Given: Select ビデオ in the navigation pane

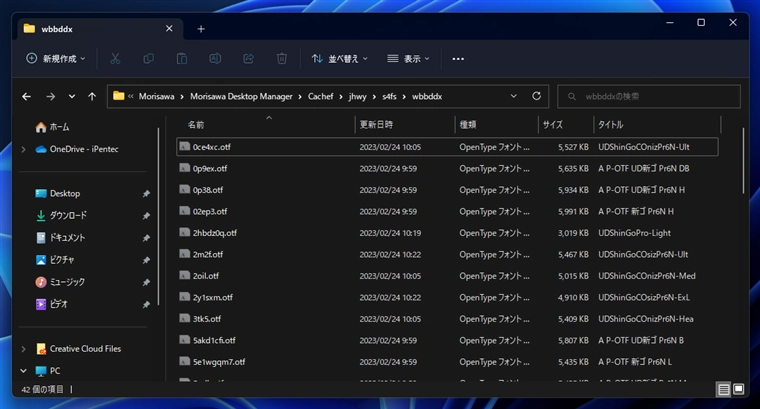Looking at the screenshot, I should 52,304.
